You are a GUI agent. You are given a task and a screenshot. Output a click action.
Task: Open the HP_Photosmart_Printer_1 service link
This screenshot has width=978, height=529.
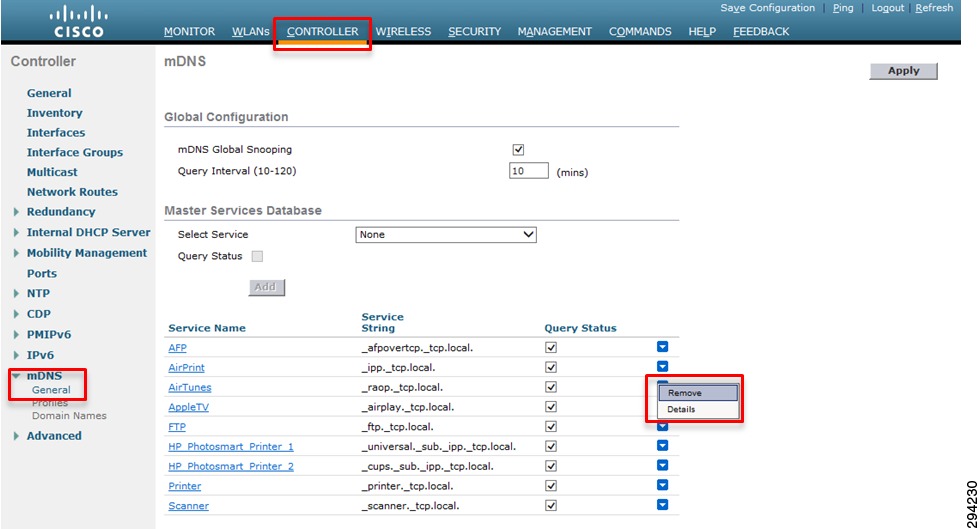point(231,447)
